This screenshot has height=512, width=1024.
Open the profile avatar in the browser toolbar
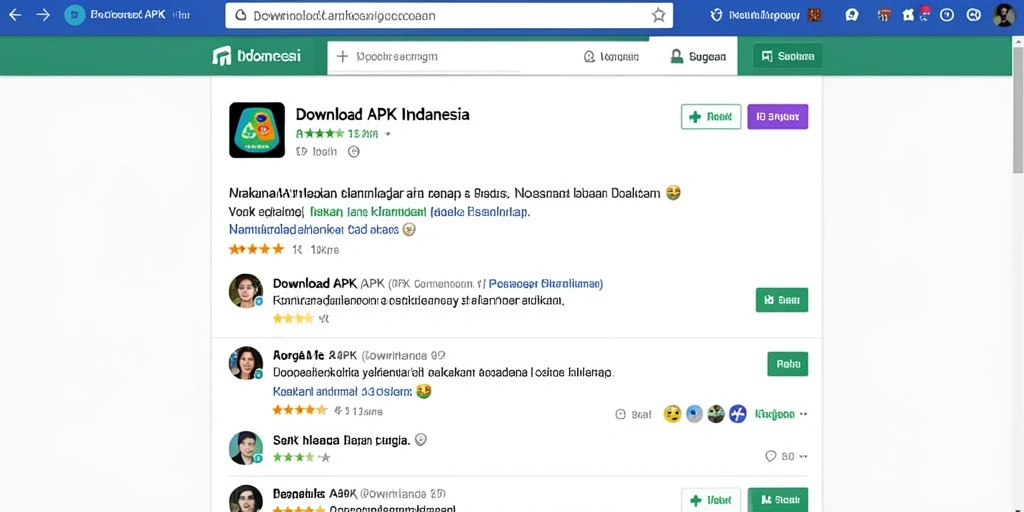pos(1004,15)
